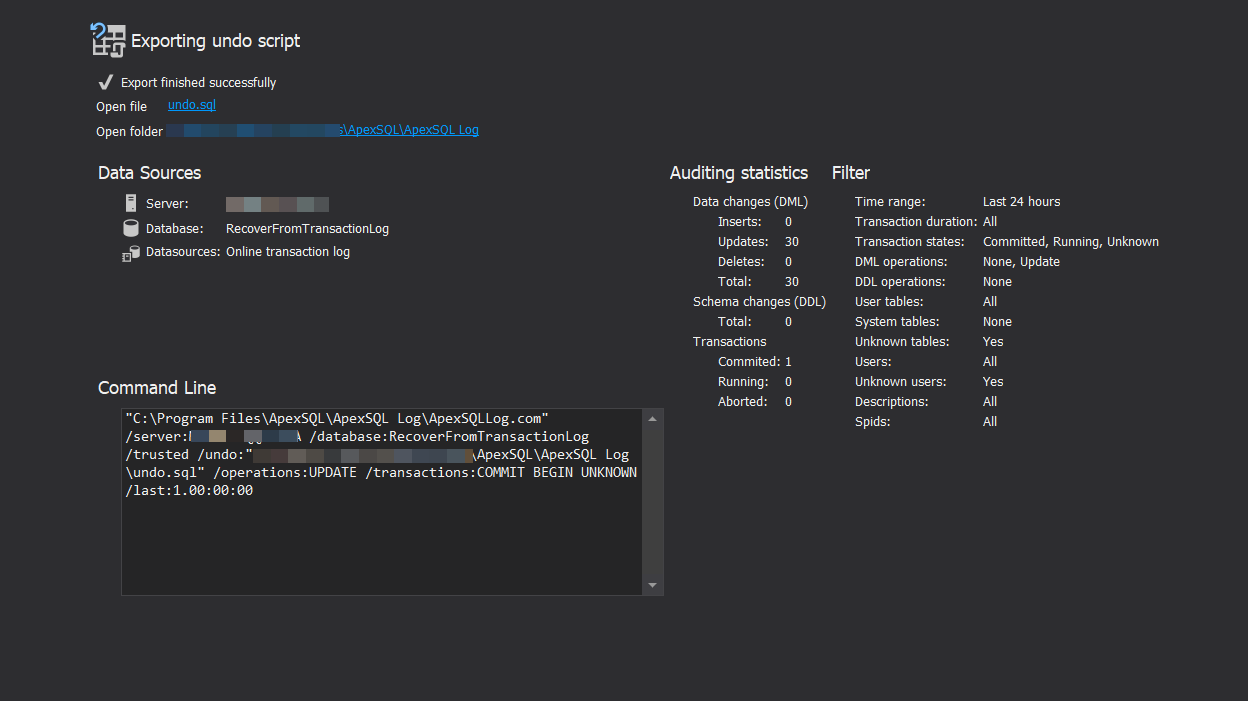
Task: Click the Database cylinder icon
Action: [130, 229]
